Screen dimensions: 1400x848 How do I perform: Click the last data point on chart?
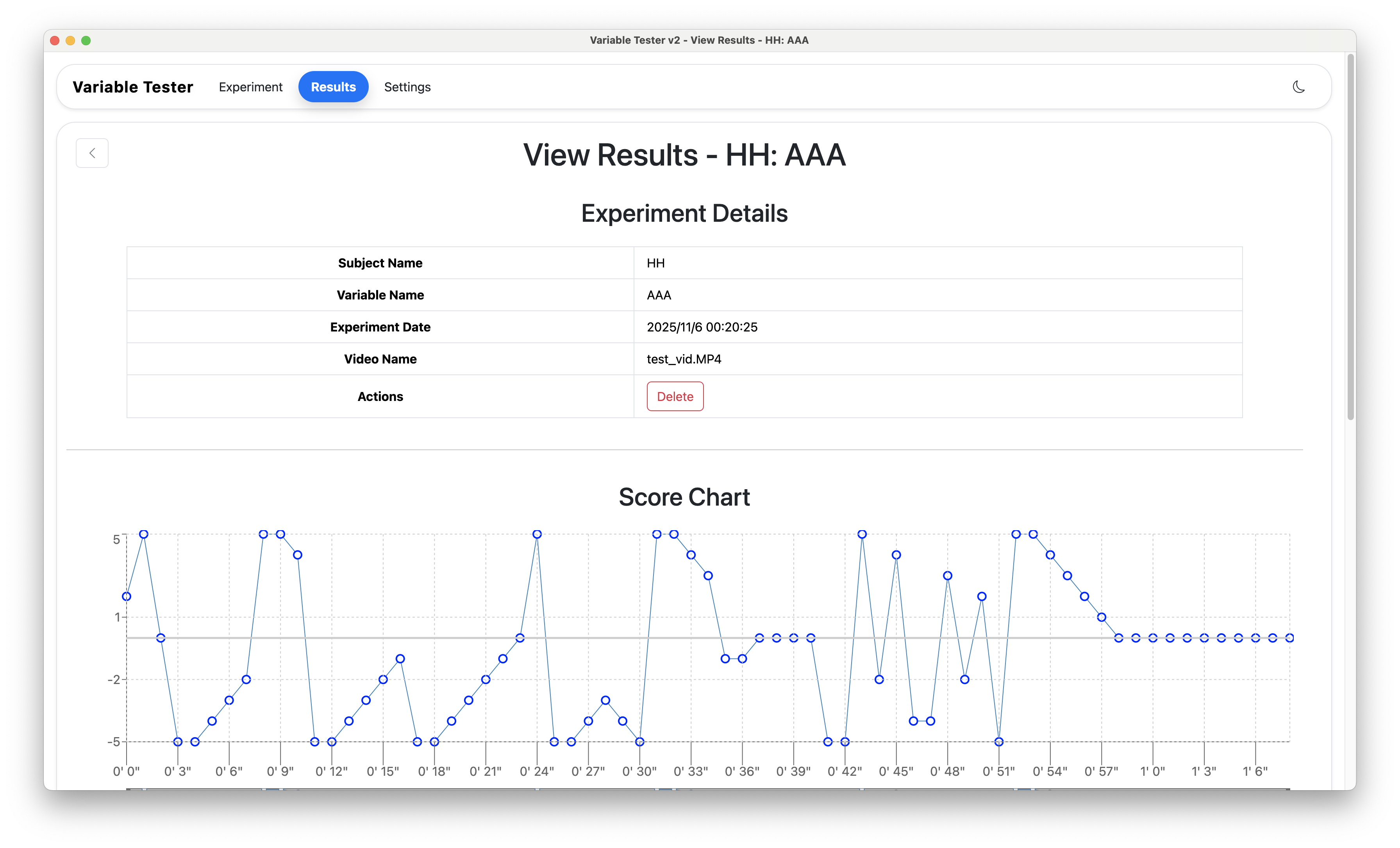1289,638
